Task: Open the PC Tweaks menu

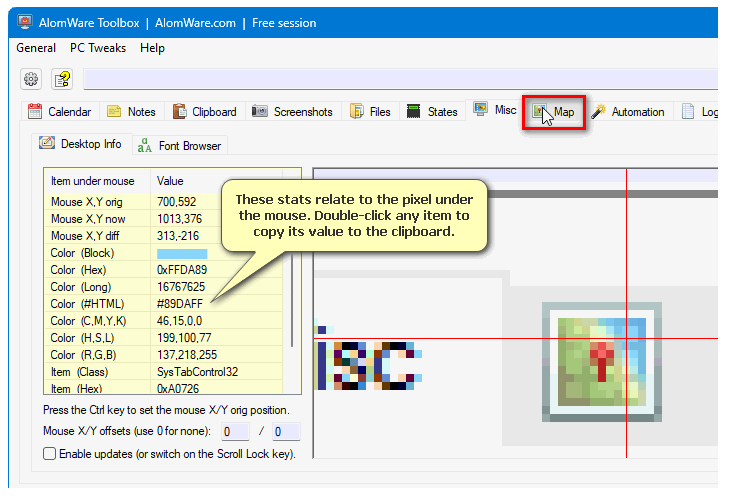Action: point(98,48)
